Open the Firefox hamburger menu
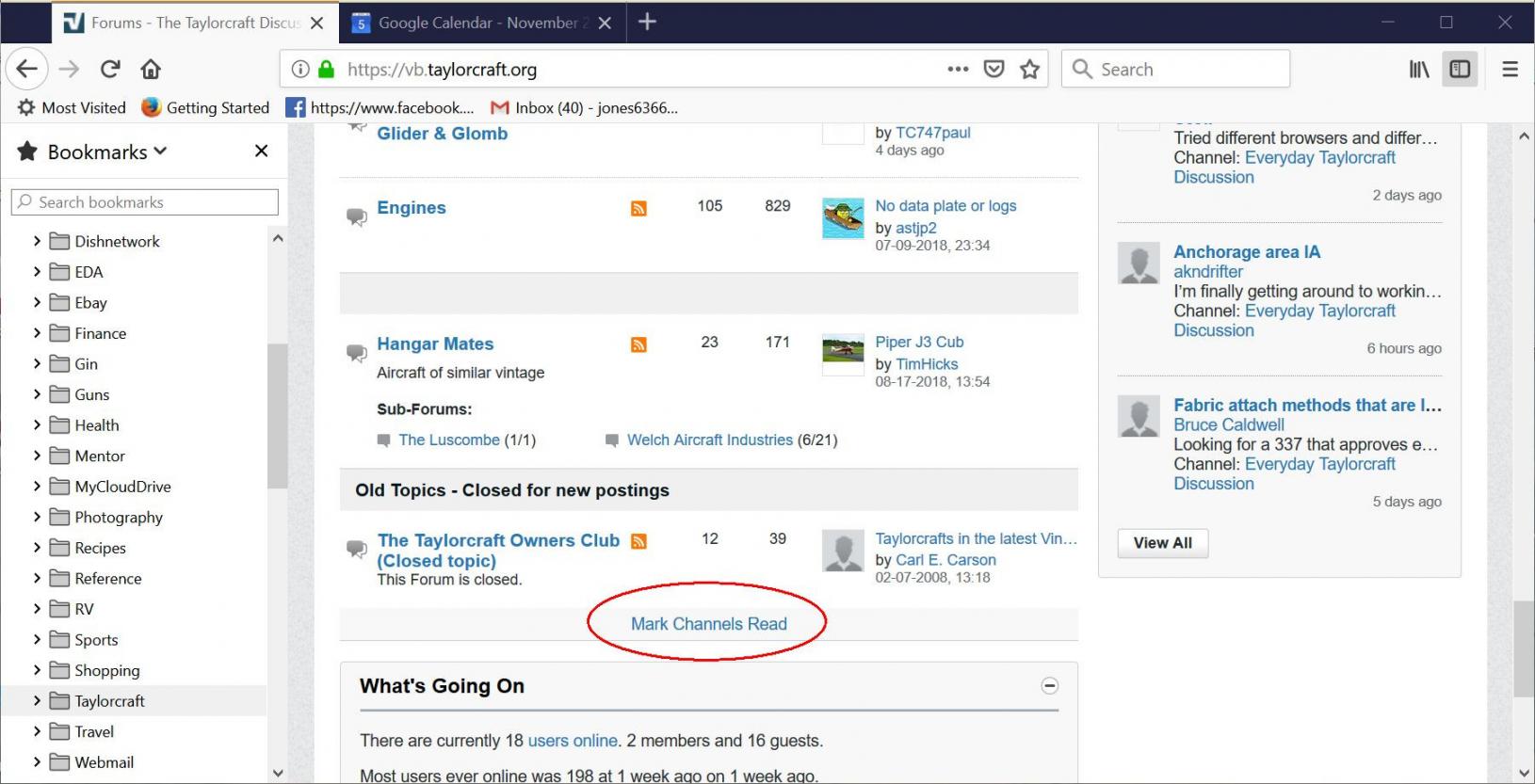Image resolution: width=1535 pixels, height=784 pixels. click(1510, 69)
